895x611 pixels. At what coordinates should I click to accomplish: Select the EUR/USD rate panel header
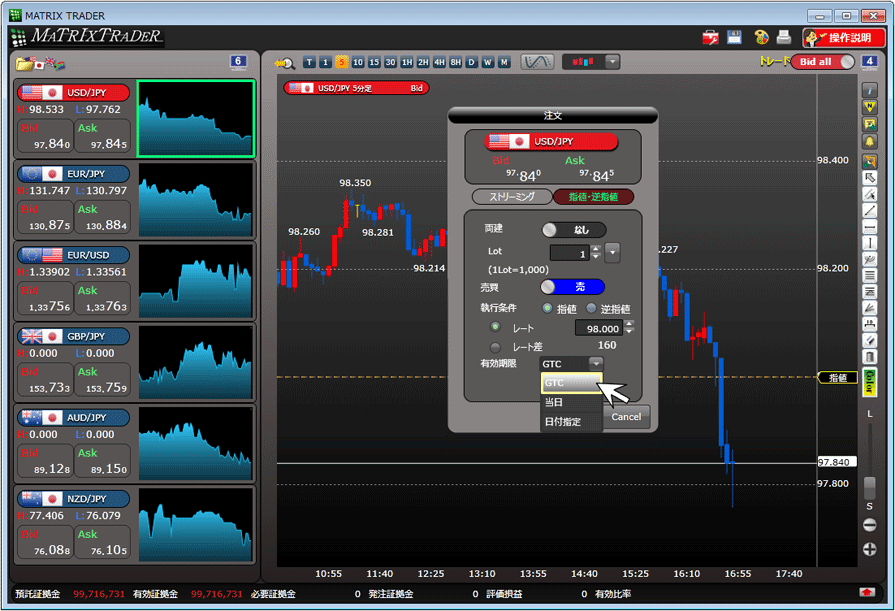73,255
